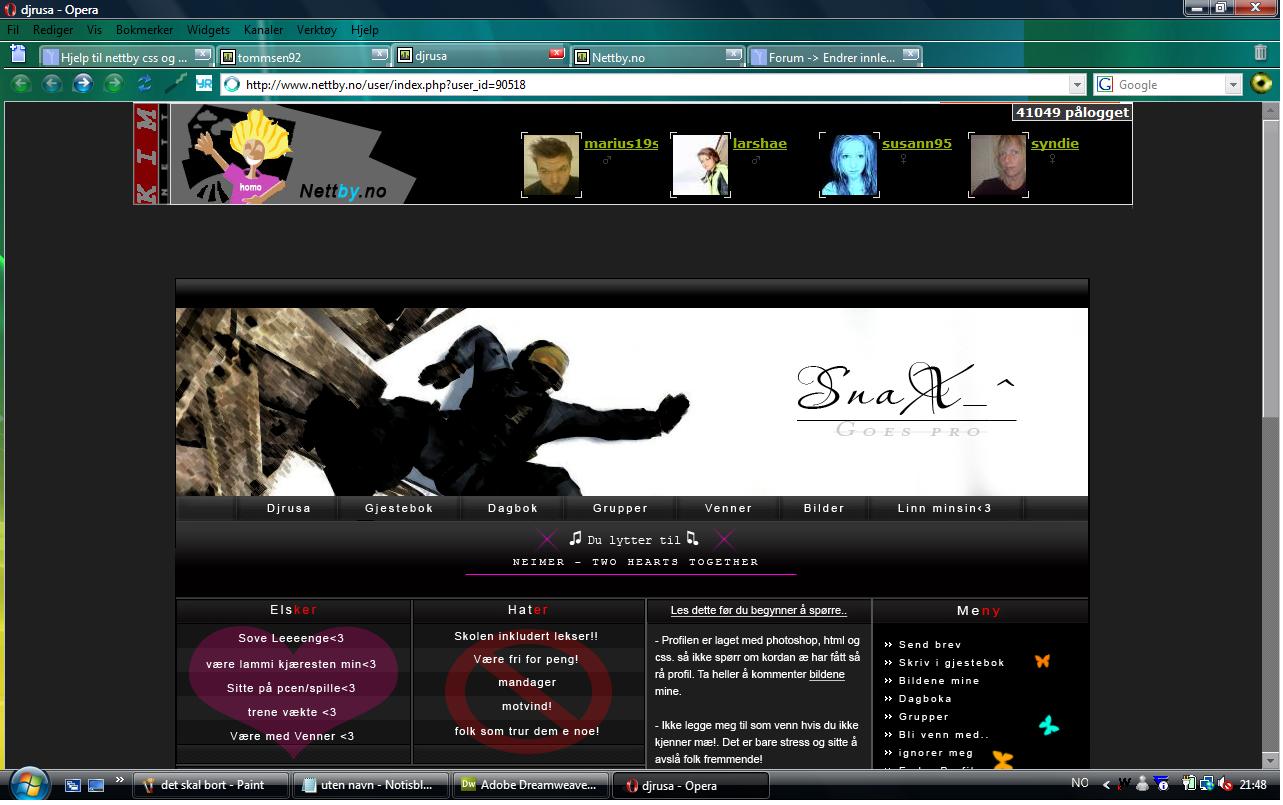The width and height of the screenshot is (1283, 805).
Task: Click the fast forward green arrow
Action: [x=113, y=84]
